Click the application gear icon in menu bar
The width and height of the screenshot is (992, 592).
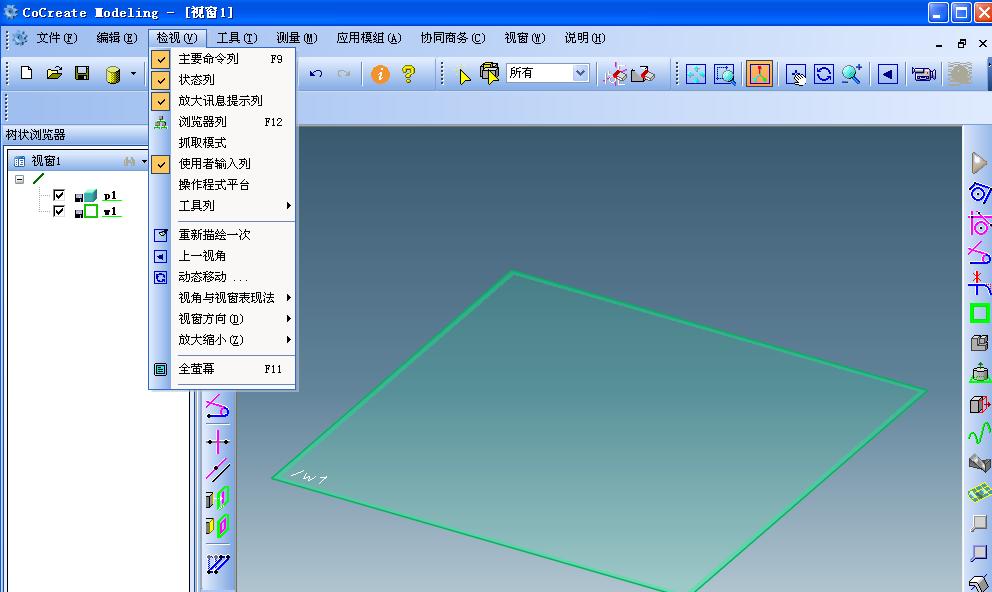coord(20,39)
